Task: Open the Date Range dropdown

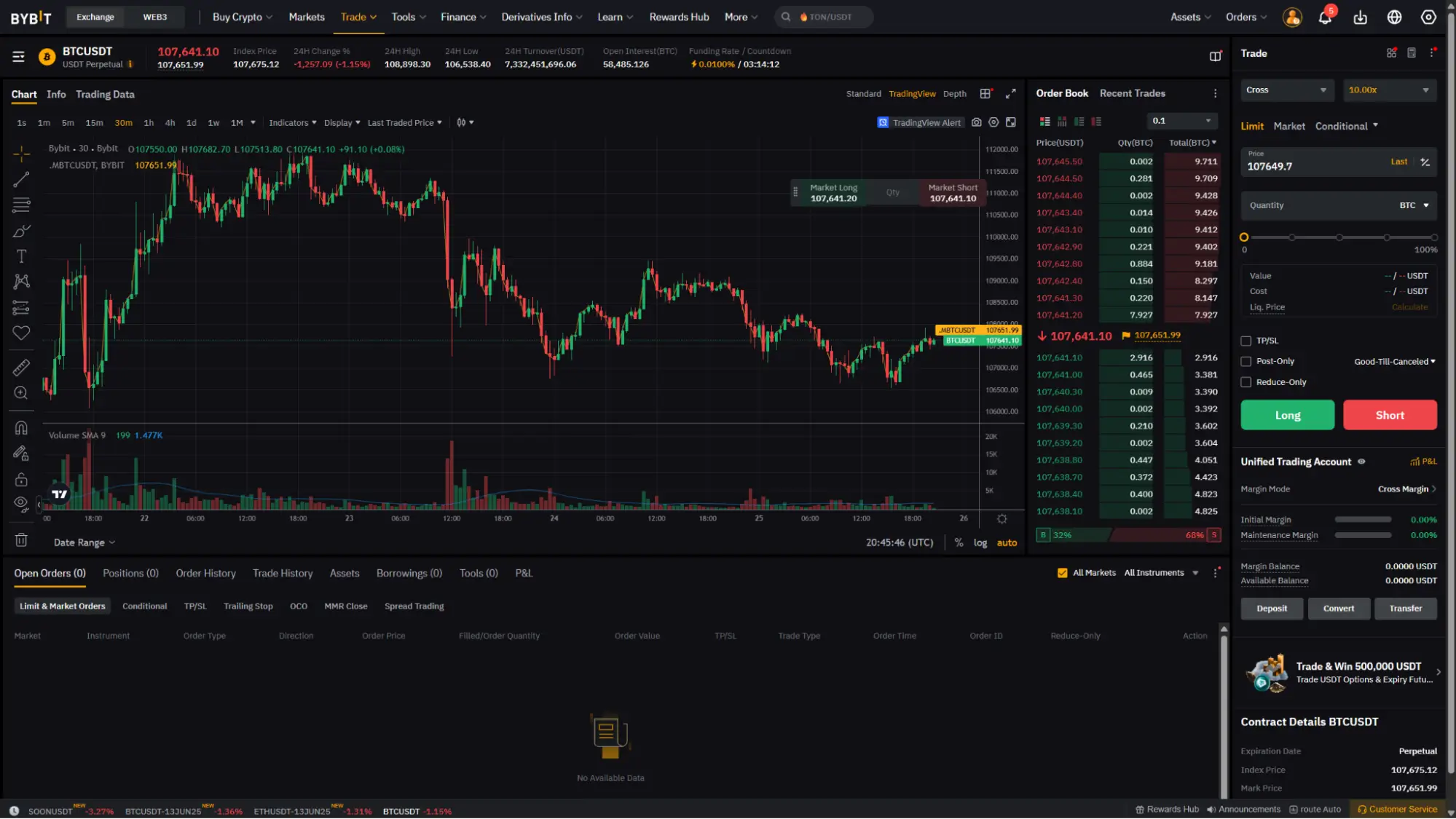Action: pos(84,542)
